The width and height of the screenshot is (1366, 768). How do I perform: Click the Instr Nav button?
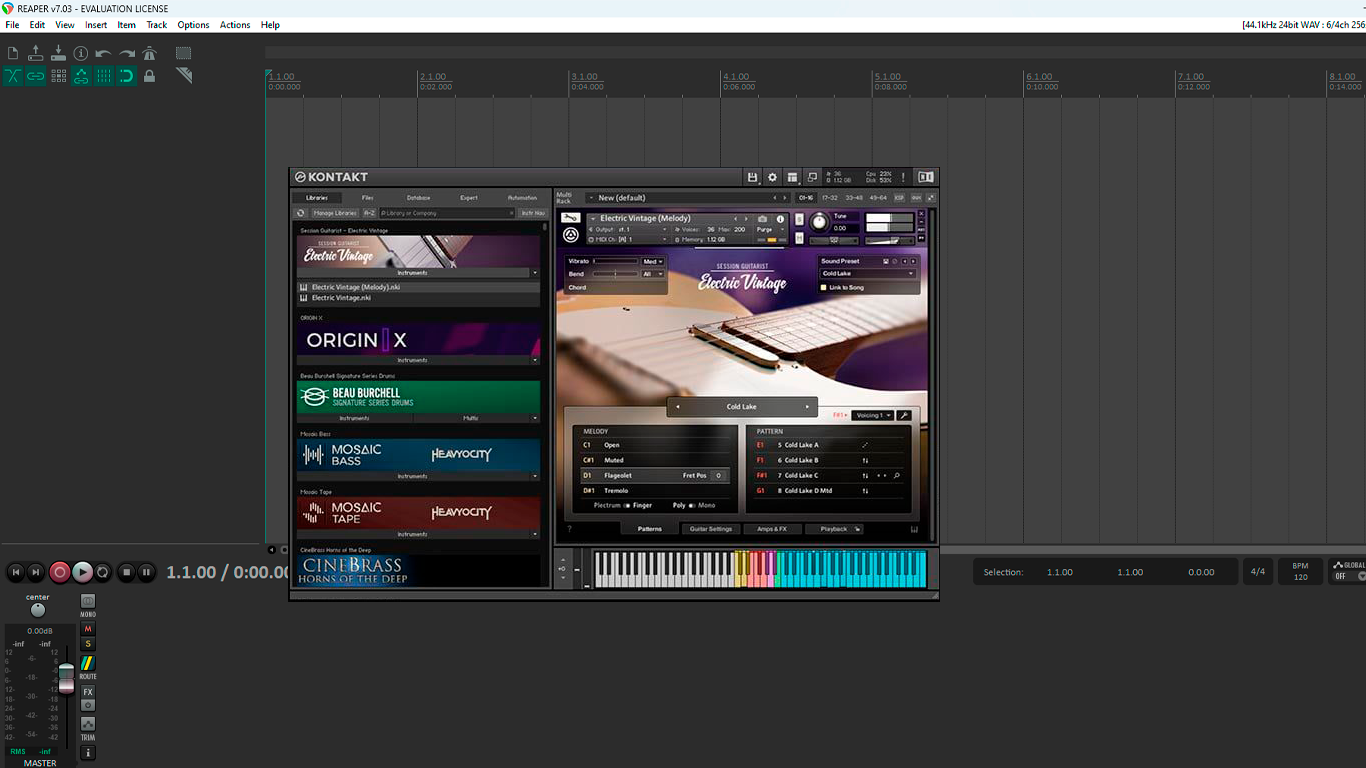[x=532, y=213]
